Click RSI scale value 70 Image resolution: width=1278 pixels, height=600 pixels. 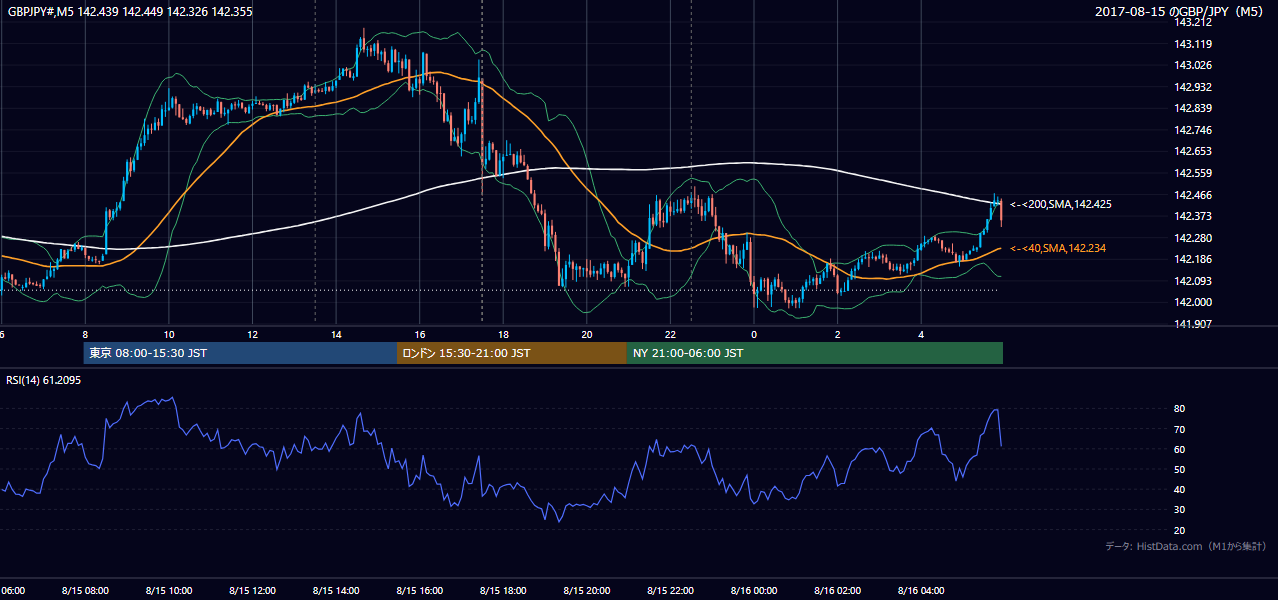tap(1180, 430)
